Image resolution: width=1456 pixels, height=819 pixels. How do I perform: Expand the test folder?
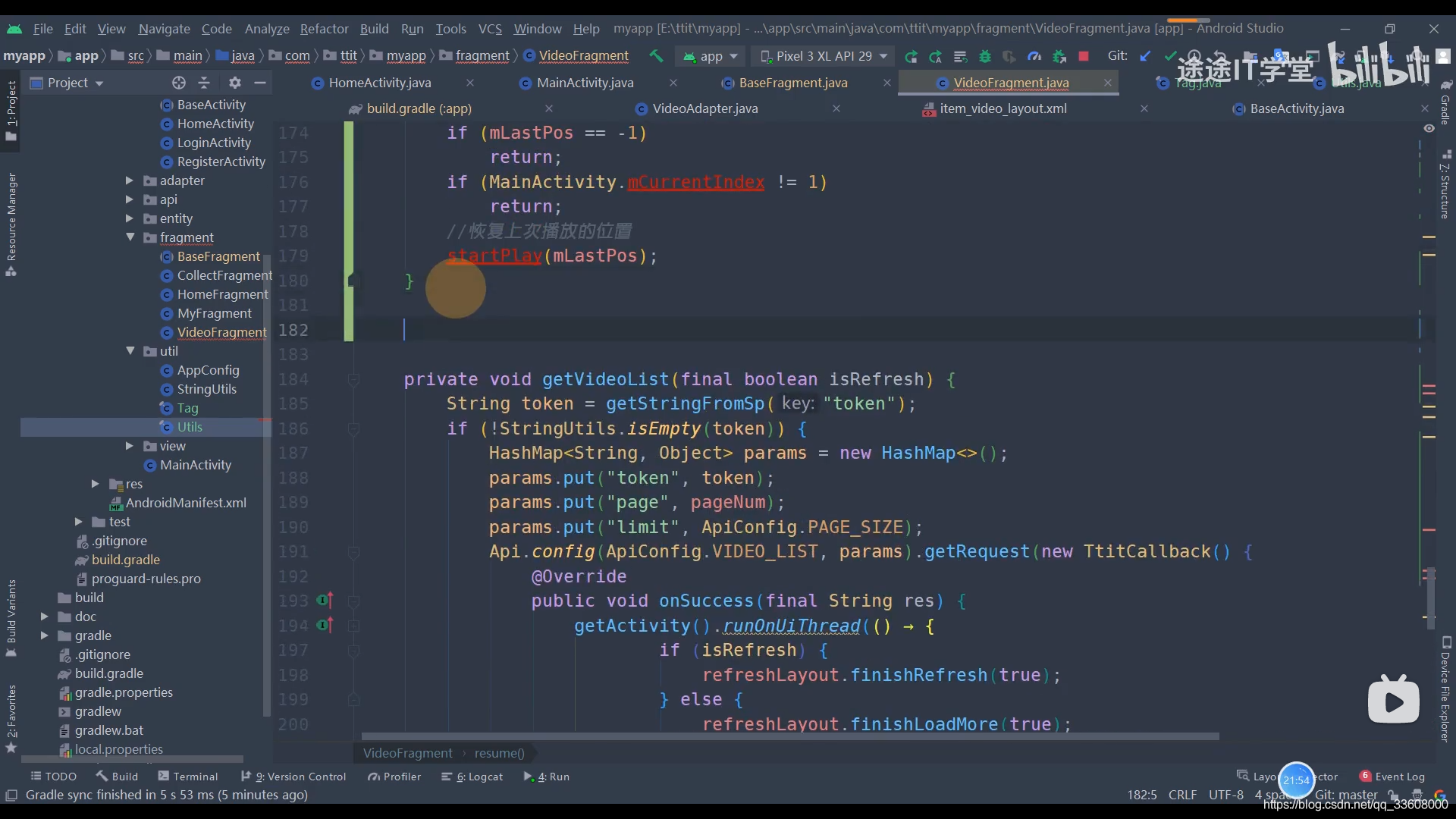pos(78,522)
